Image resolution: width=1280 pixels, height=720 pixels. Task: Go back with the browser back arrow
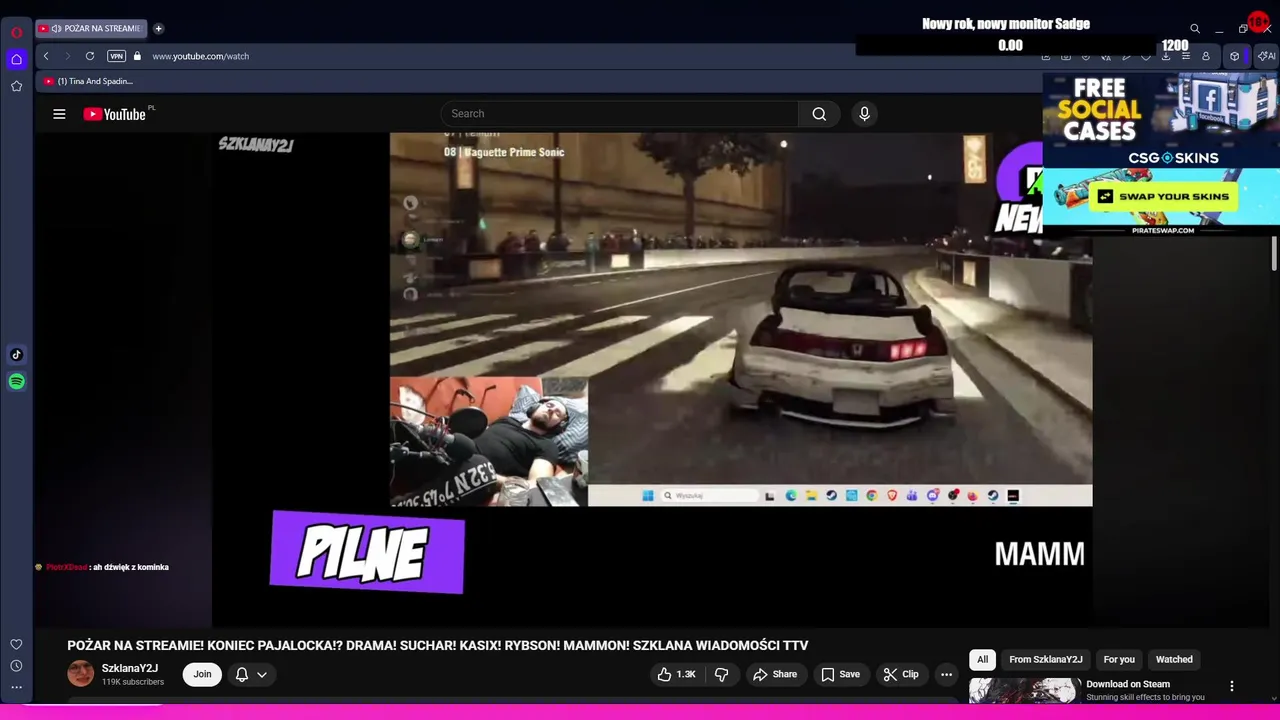pos(46,56)
